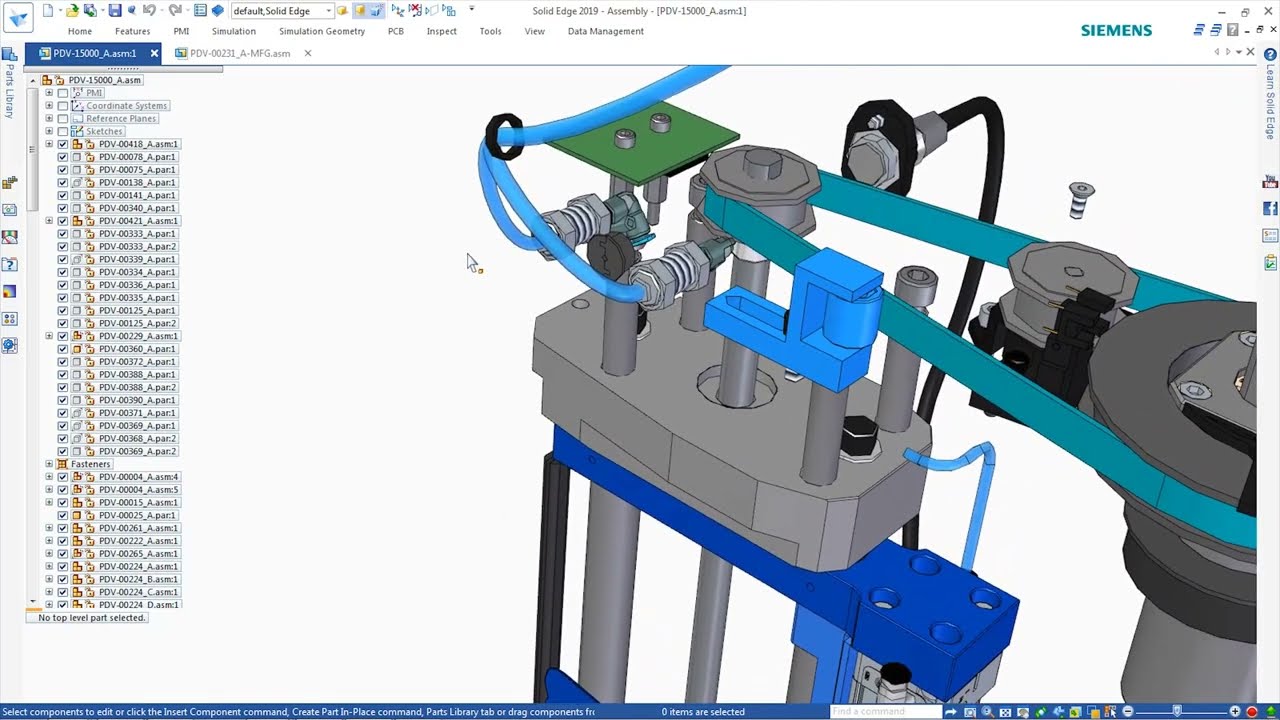
Task: Click the New document icon
Action: (46, 10)
